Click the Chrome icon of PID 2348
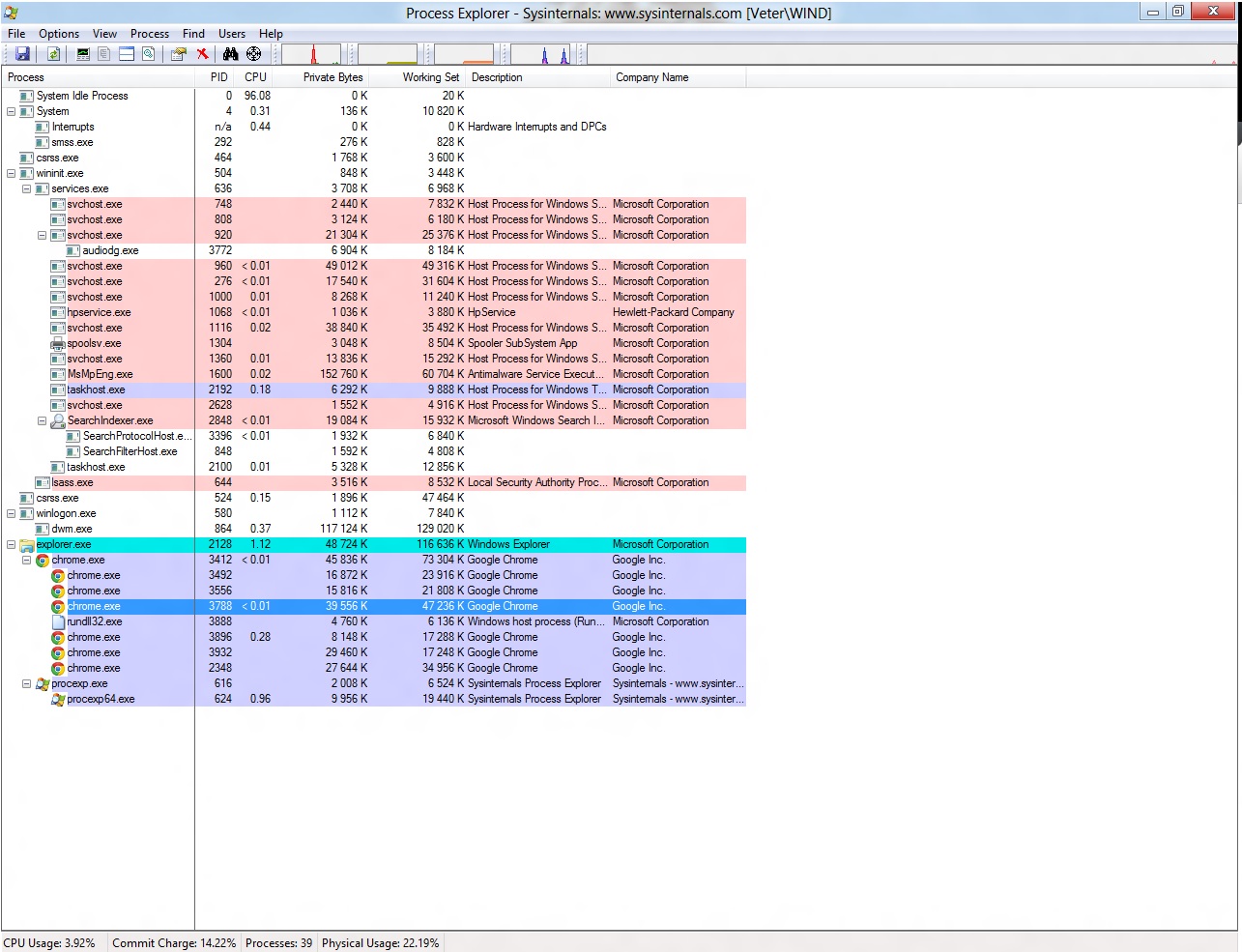 pyautogui.click(x=58, y=669)
